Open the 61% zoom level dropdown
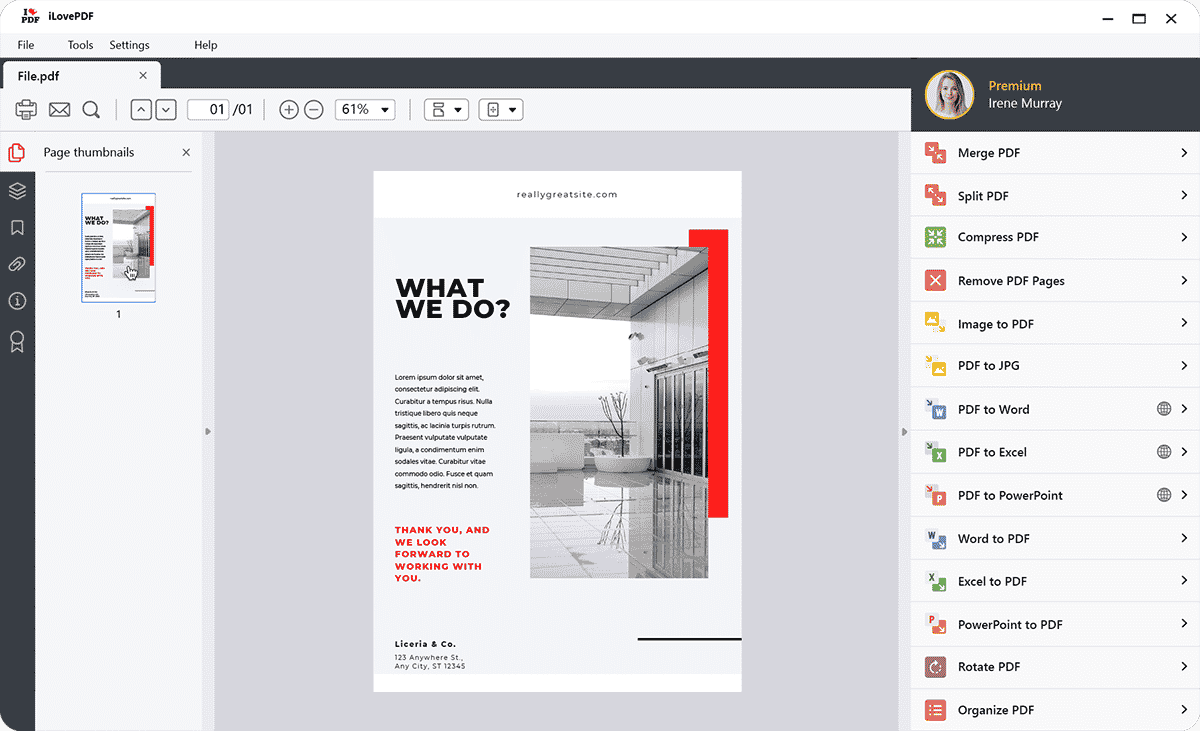 click(x=365, y=110)
